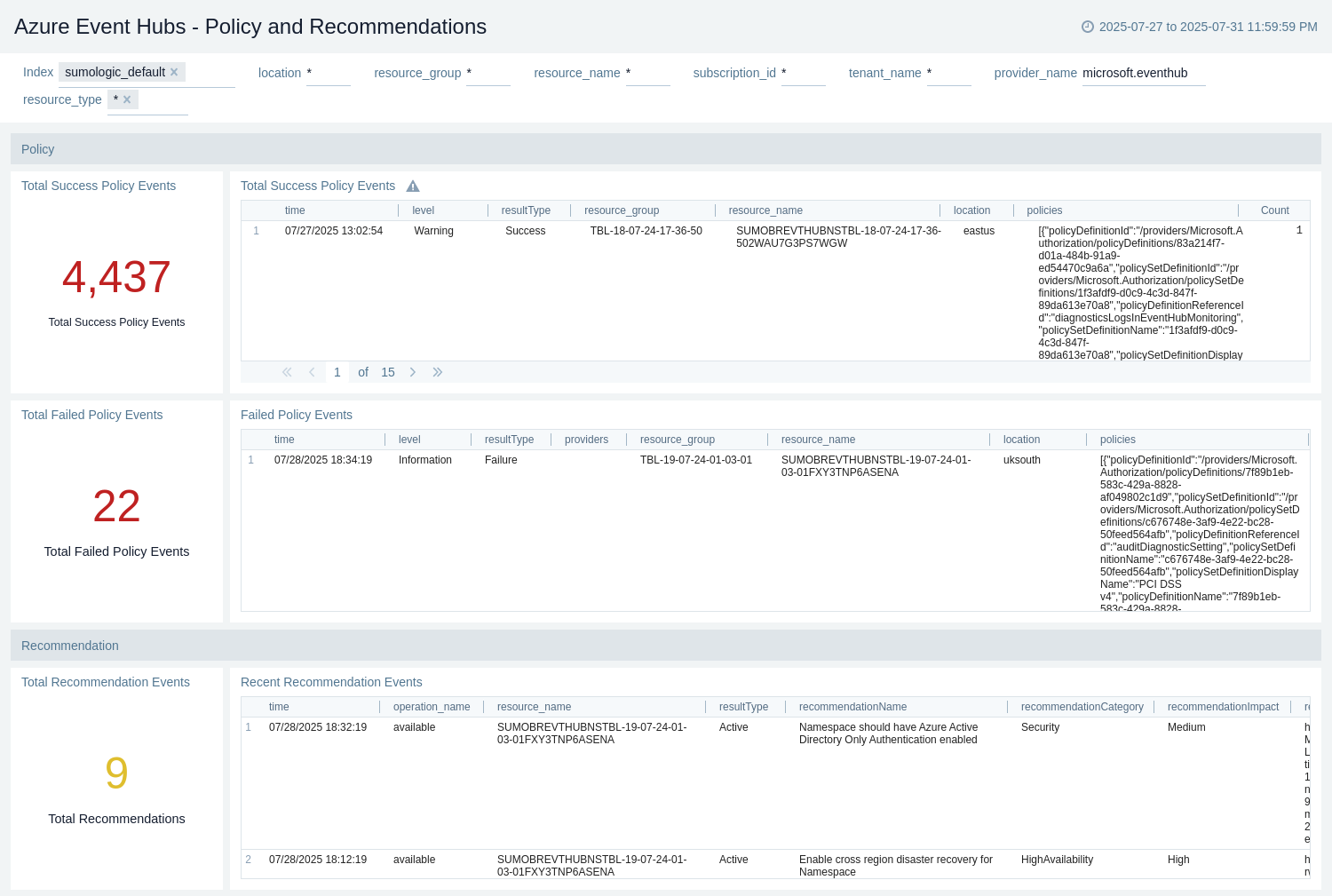Screen dimensions: 1332x896
Task: Sort recommendations by recommendationName column
Action: [x=852, y=707]
